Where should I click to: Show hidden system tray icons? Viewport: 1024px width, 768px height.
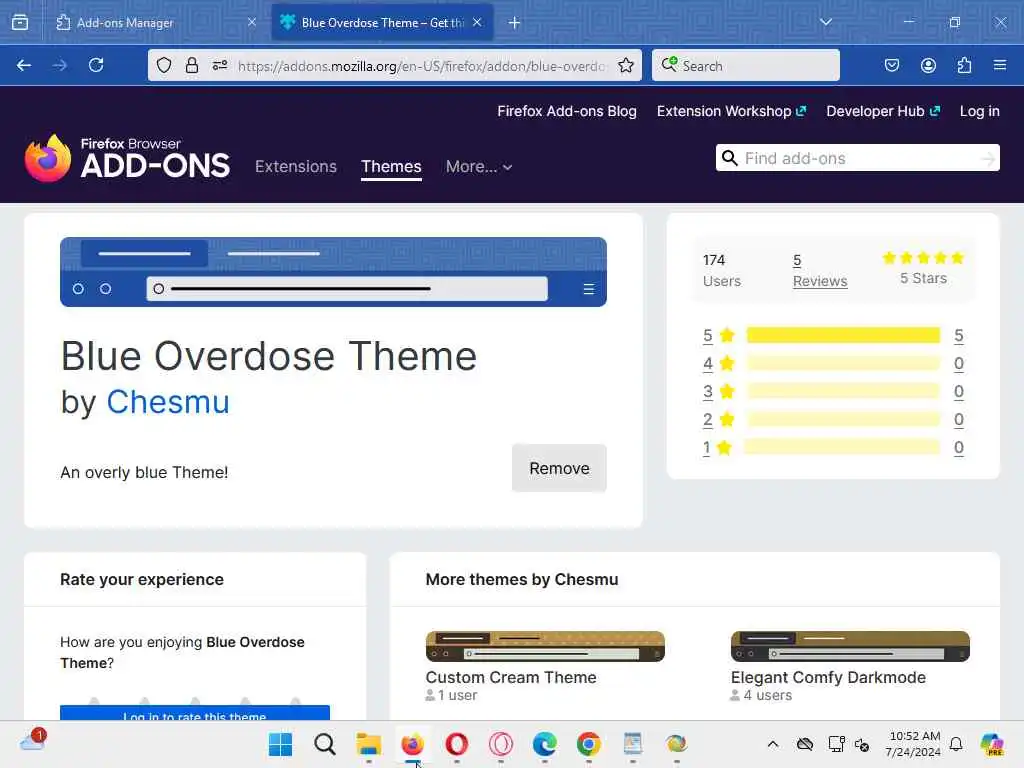(773, 744)
